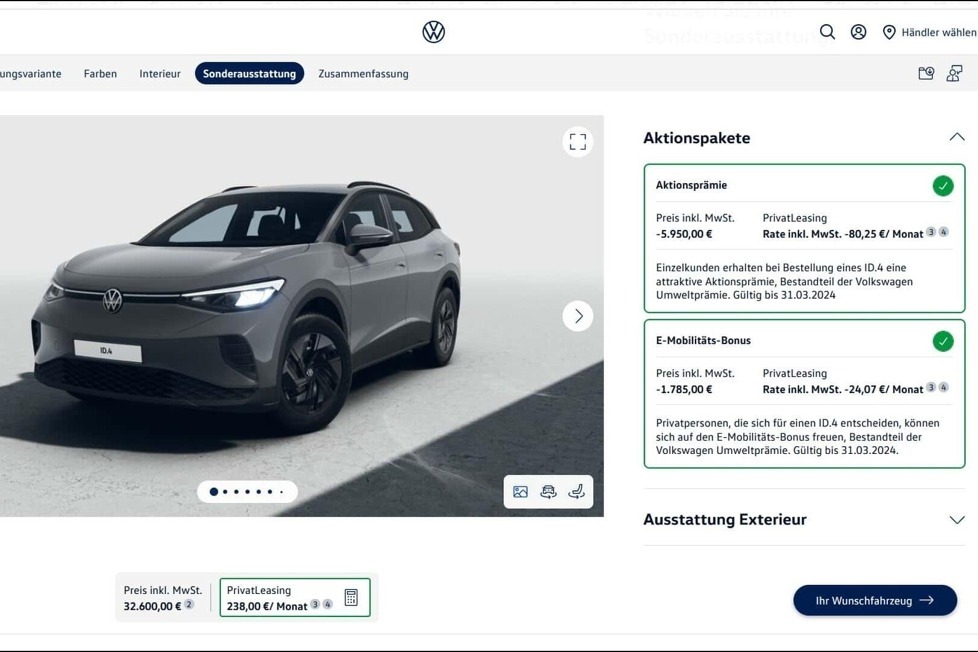Deselect the E-Mobilitäts-Bonus green checkmark
This screenshot has width=978, height=652.
click(x=942, y=341)
